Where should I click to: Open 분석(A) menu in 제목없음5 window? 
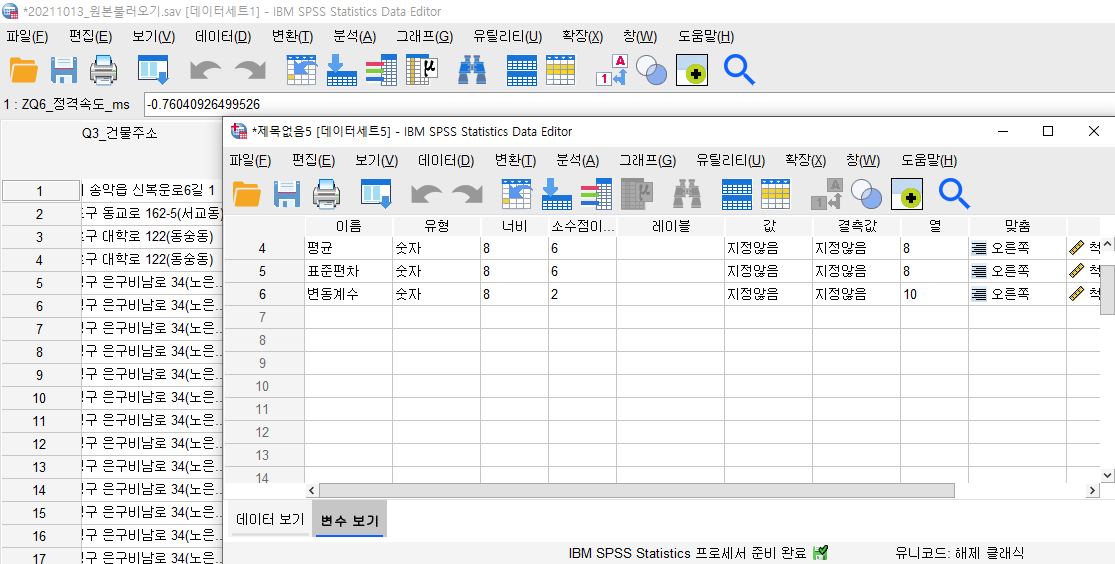click(x=577, y=160)
